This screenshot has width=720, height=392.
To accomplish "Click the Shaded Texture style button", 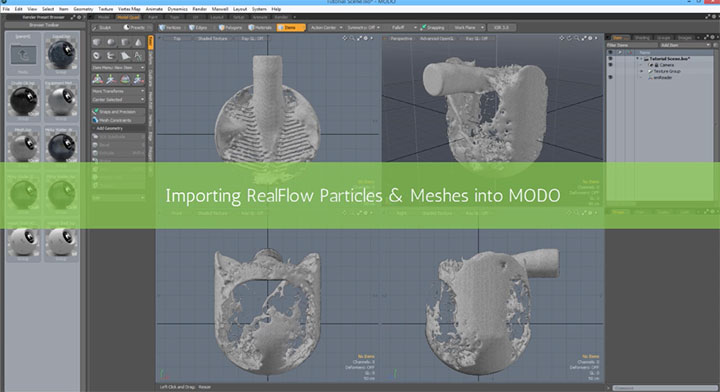I will click(213, 39).
